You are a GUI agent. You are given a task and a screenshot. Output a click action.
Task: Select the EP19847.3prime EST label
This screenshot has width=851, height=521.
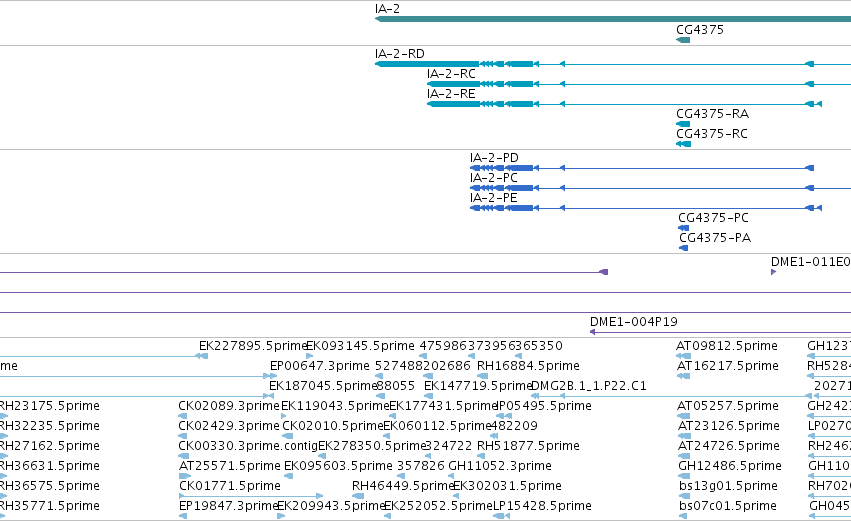[228, 507]
